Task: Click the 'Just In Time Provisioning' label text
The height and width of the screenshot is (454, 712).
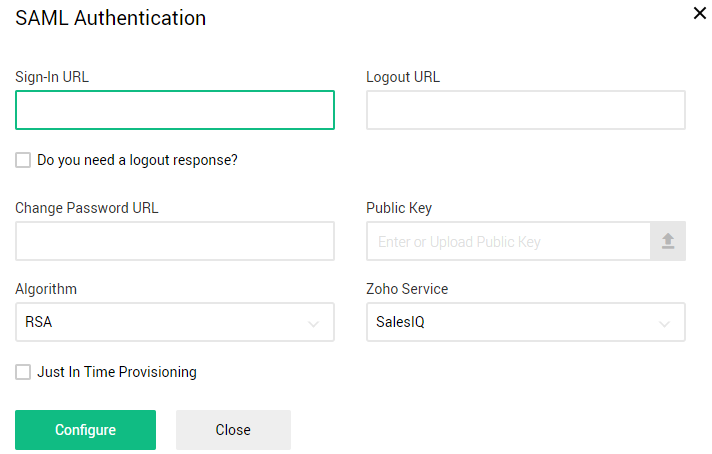Action: point(117,372)
